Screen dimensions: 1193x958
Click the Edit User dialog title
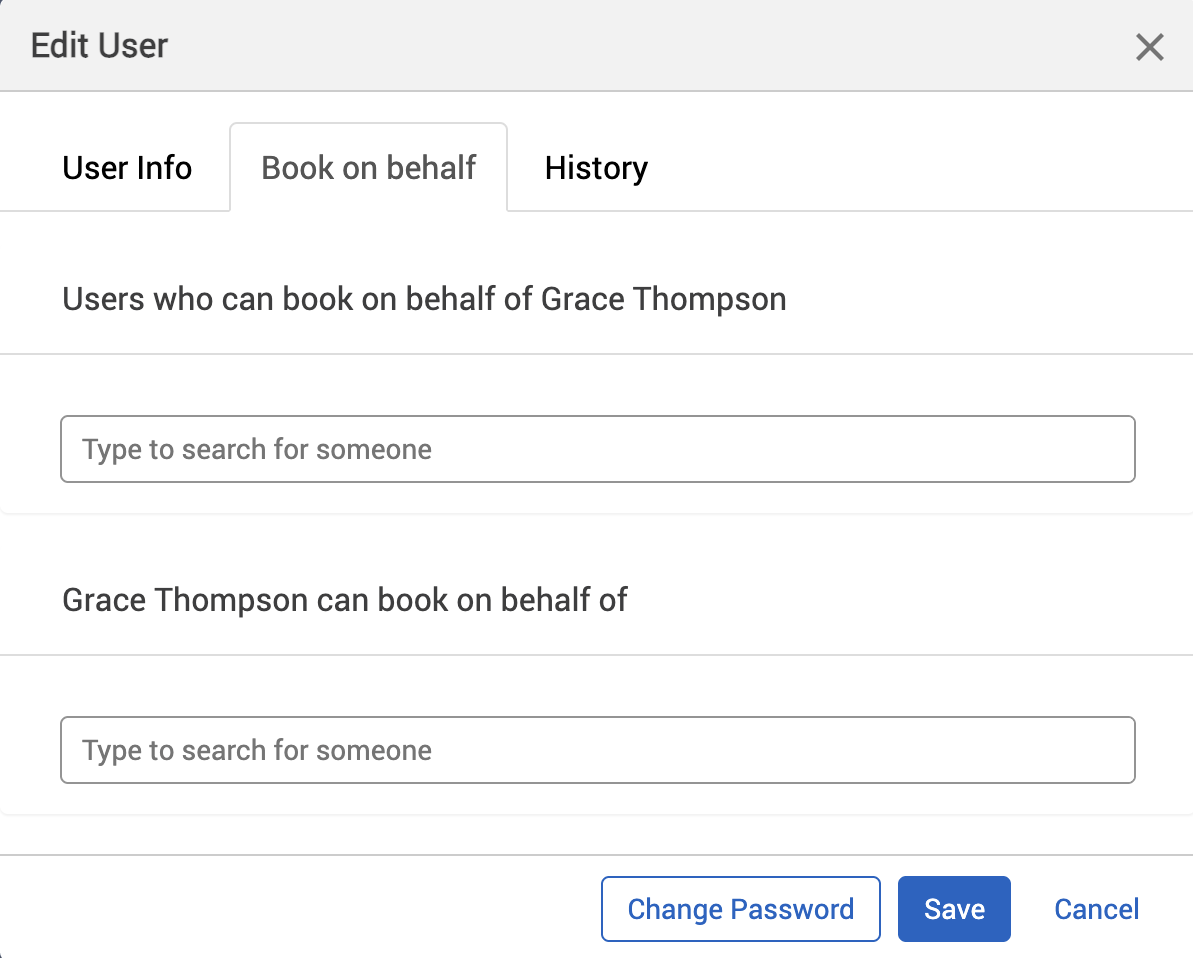[x=98, y=45]
